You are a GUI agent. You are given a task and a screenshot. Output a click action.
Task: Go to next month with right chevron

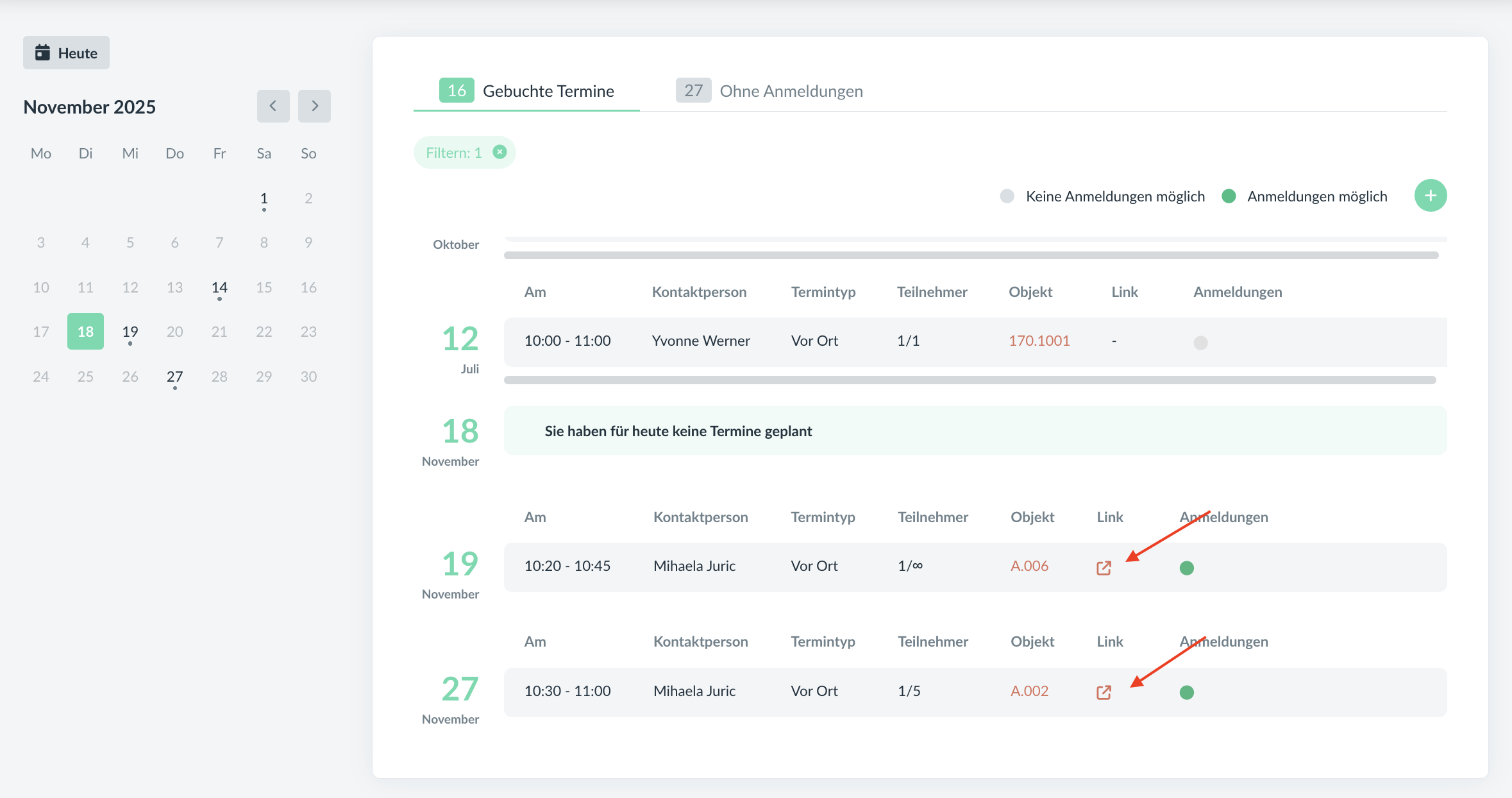tap(314, 106)
